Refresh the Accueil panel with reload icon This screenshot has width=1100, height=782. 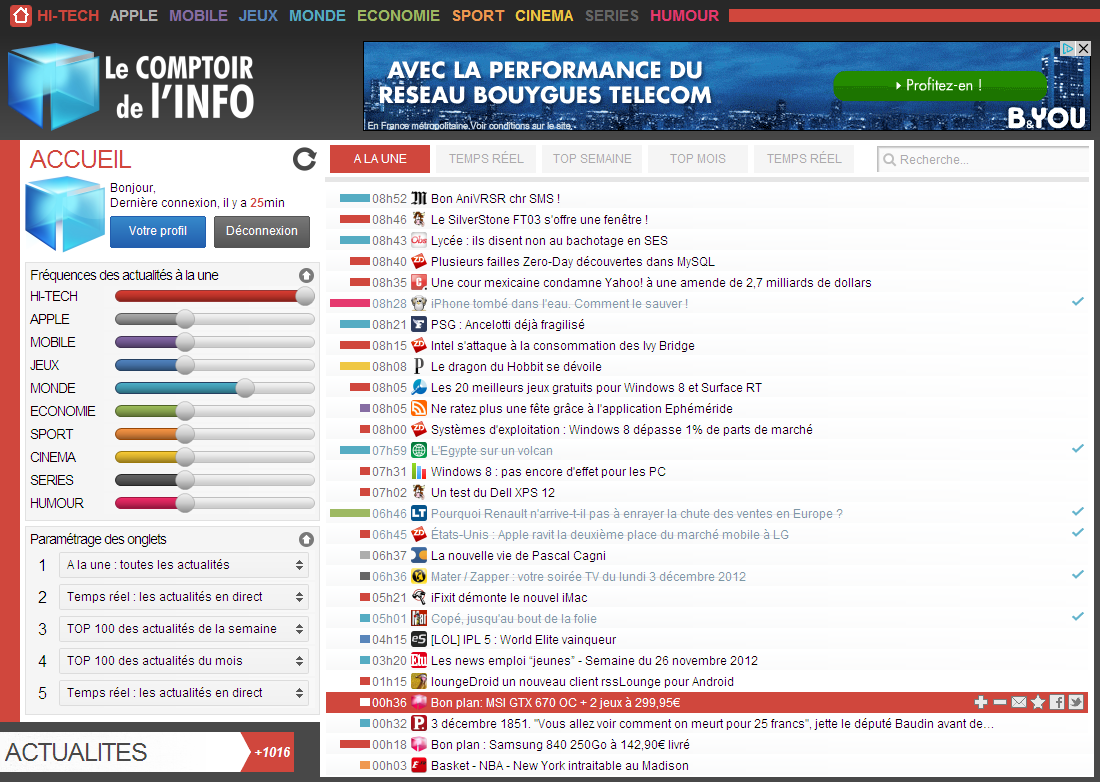[x=304, y=159]
